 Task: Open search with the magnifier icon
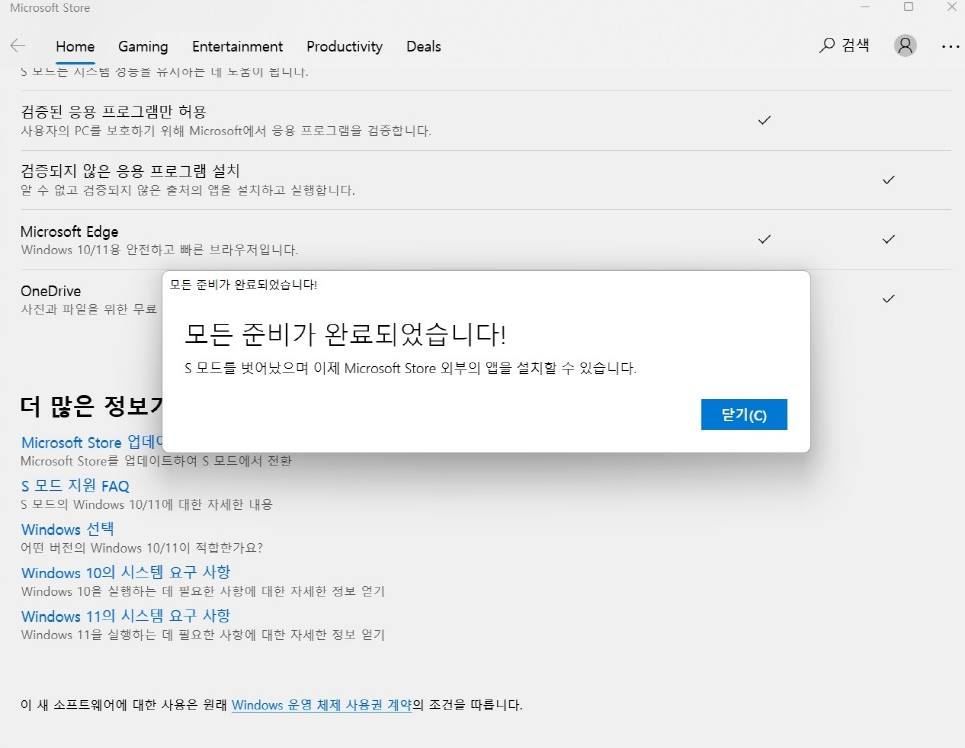pos(827,46)
